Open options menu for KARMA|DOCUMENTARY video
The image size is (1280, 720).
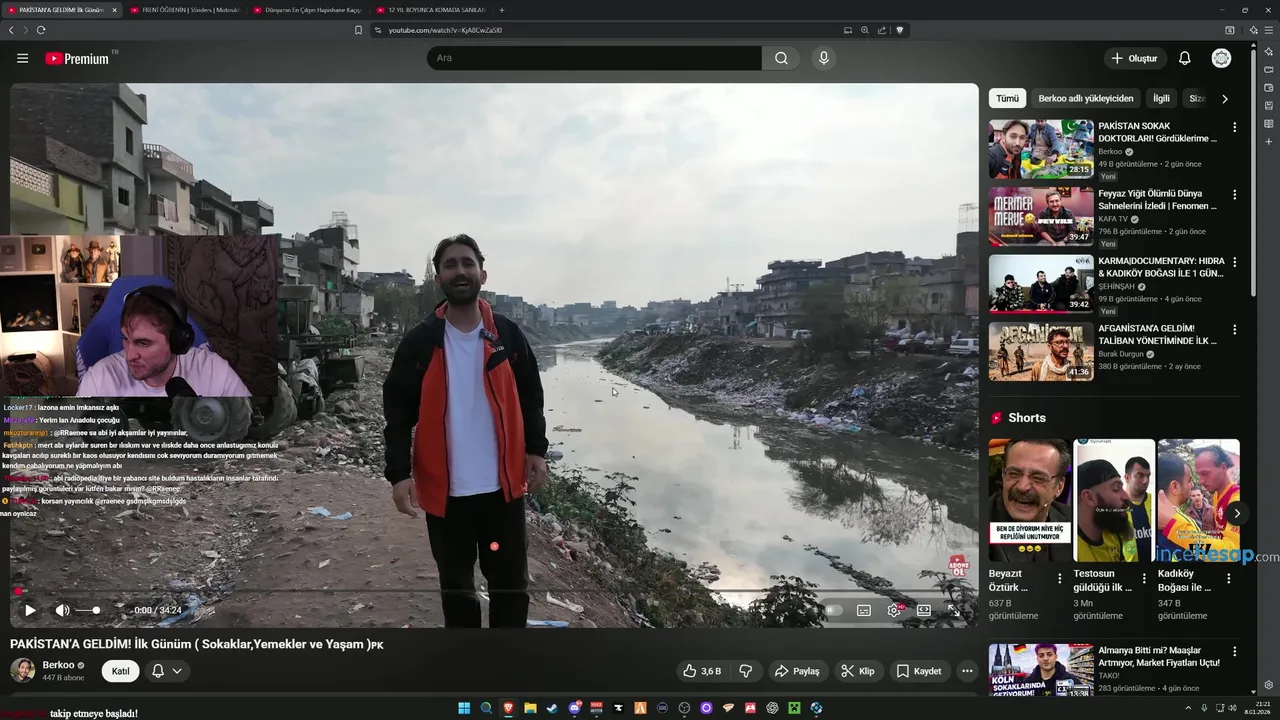[x=1234, y=262]
